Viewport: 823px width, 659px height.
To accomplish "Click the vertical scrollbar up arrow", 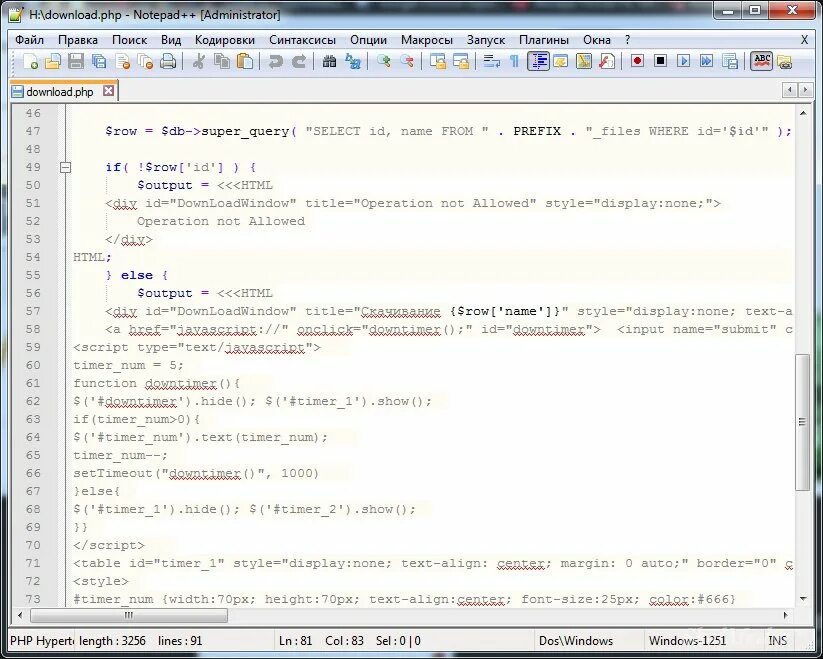I will pyautogui.click(x=803, y=113).
